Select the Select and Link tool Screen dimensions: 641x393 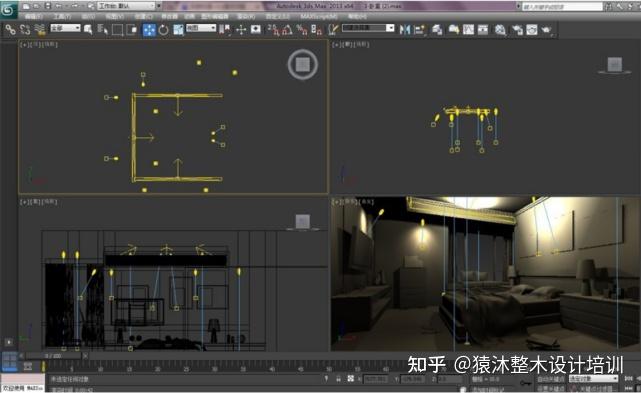[11, 29]
